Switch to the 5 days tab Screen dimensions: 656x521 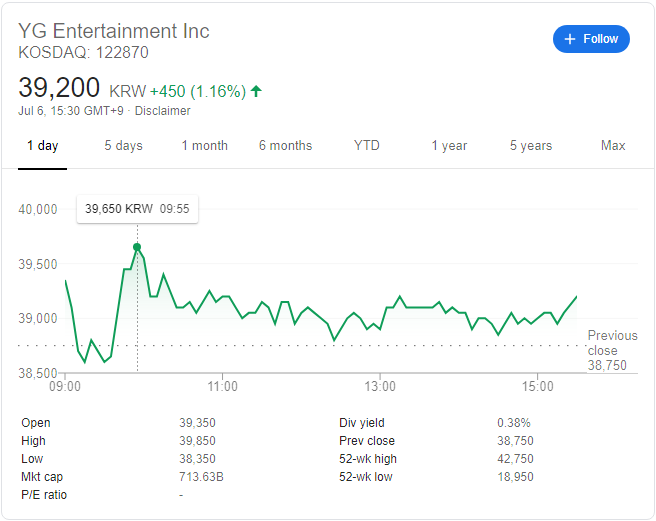click(x=123, y=146)
